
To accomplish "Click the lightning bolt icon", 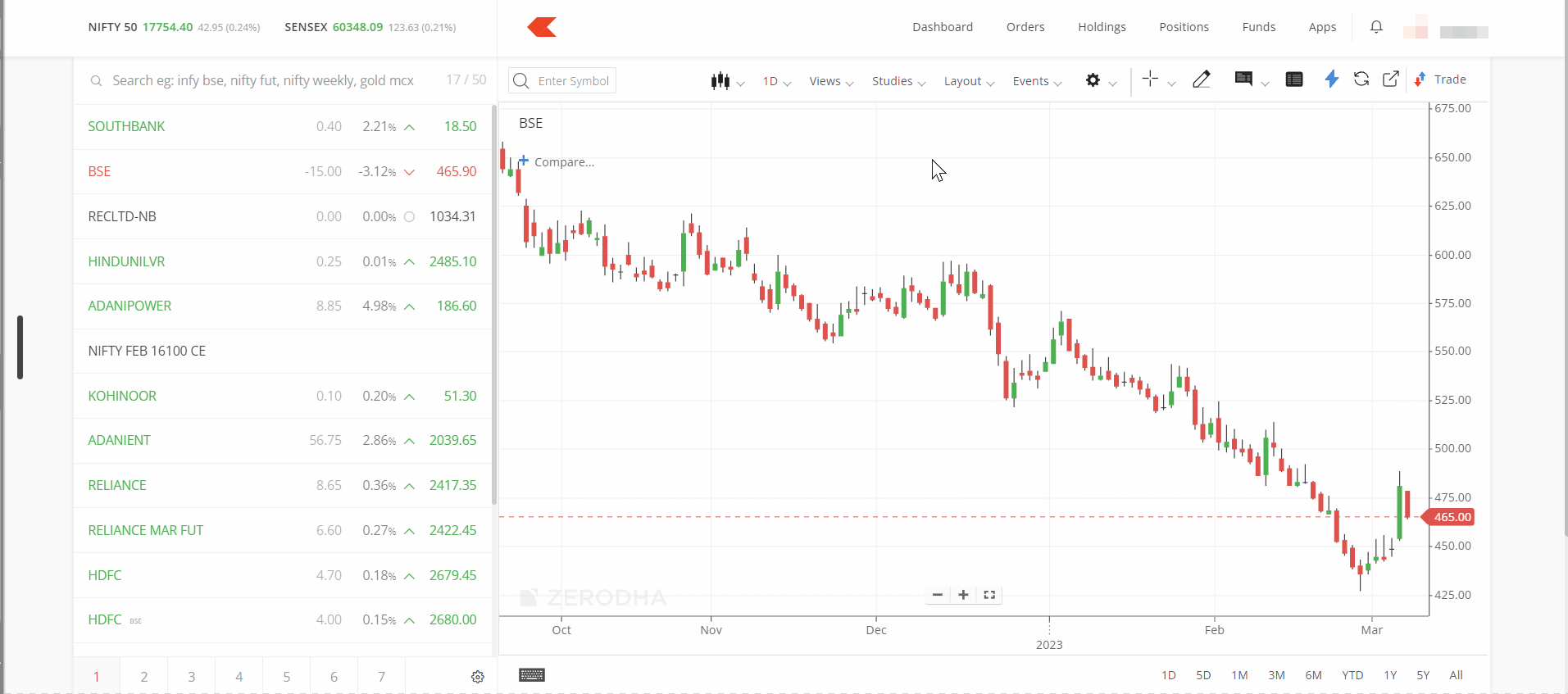I will pyautogui.click(x=1331, y=79).
